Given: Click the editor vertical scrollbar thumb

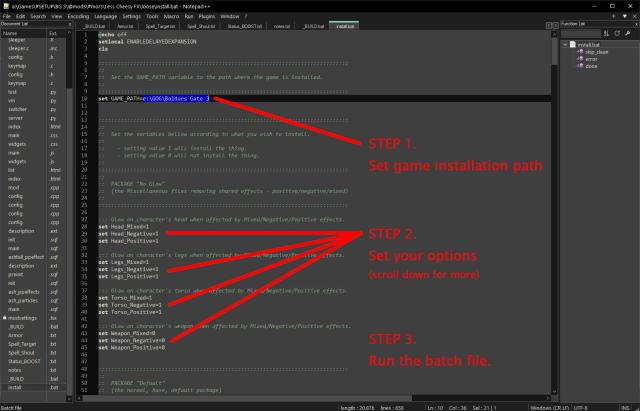Looking at the screenshot, I should [x=554, y=51].
